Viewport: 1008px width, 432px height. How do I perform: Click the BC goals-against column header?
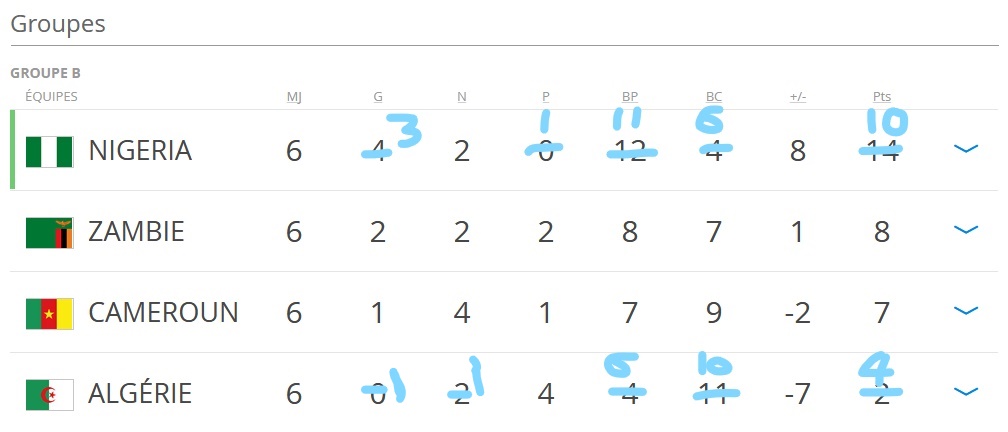(x=714, y=97)
